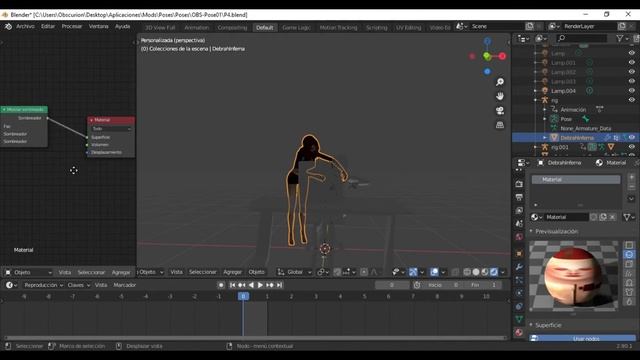This screenshot has width=640, height=360.
Task: Toggle the camera view icon
Action: coord(500,111)
